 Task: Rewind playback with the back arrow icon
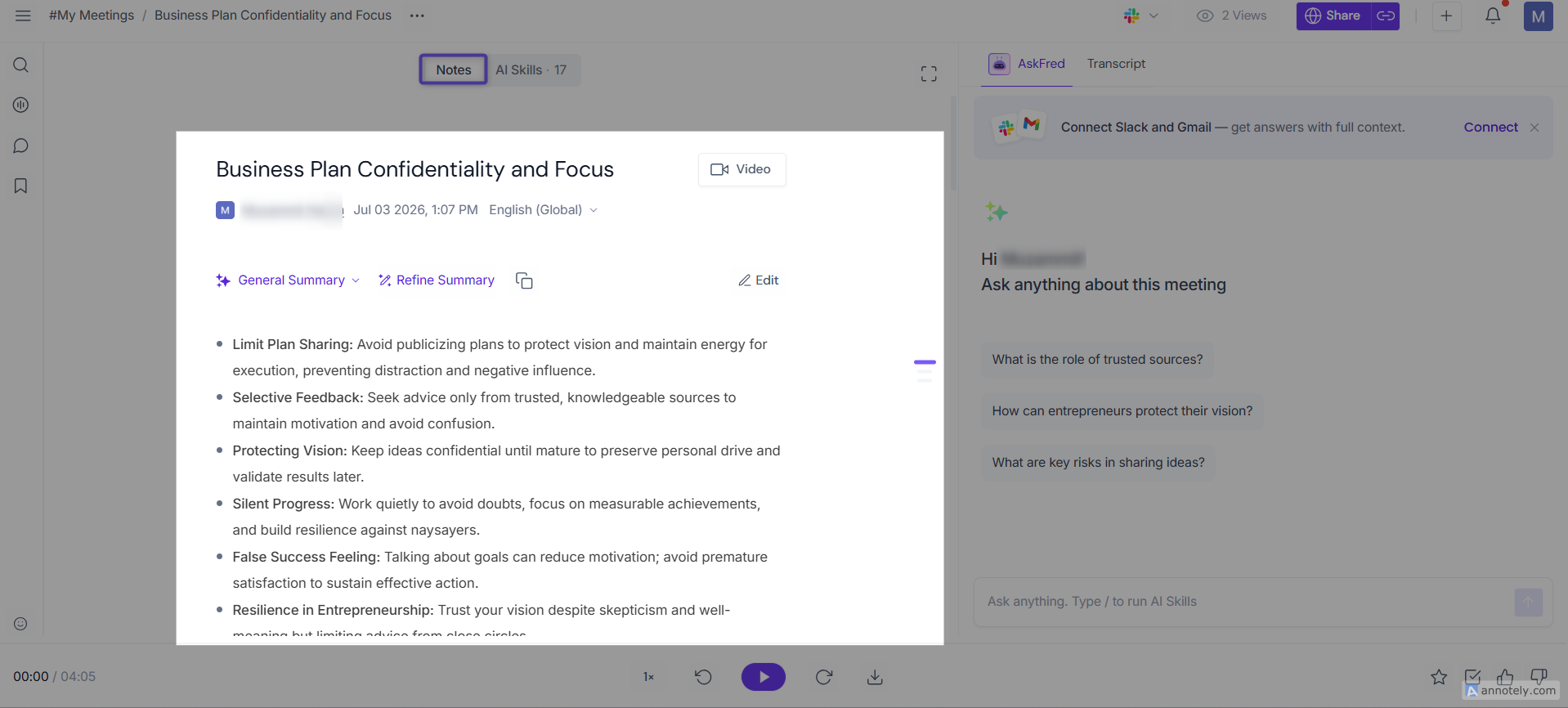click(x=703, y=677)
